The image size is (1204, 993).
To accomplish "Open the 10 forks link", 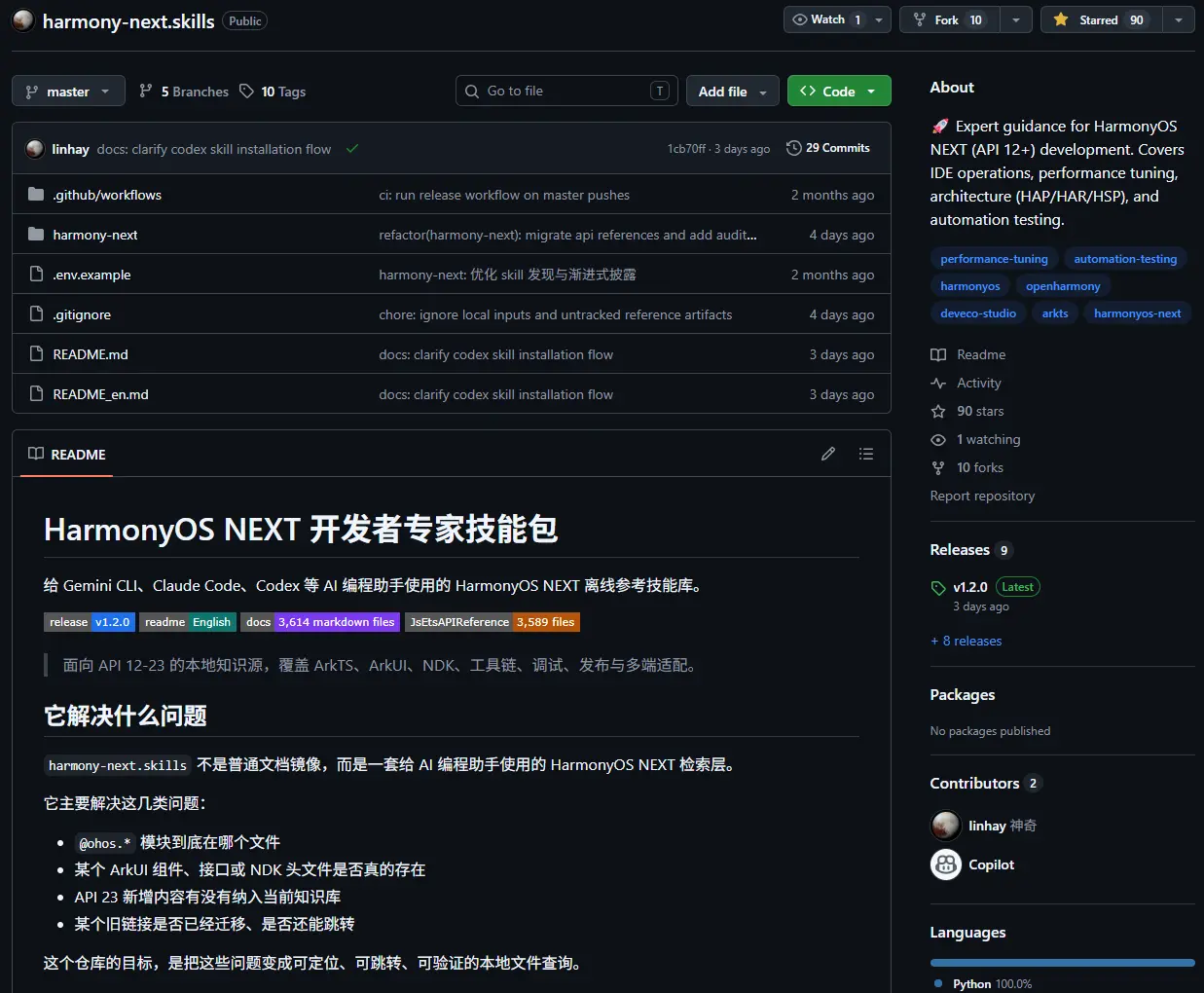I will point(967,467).
